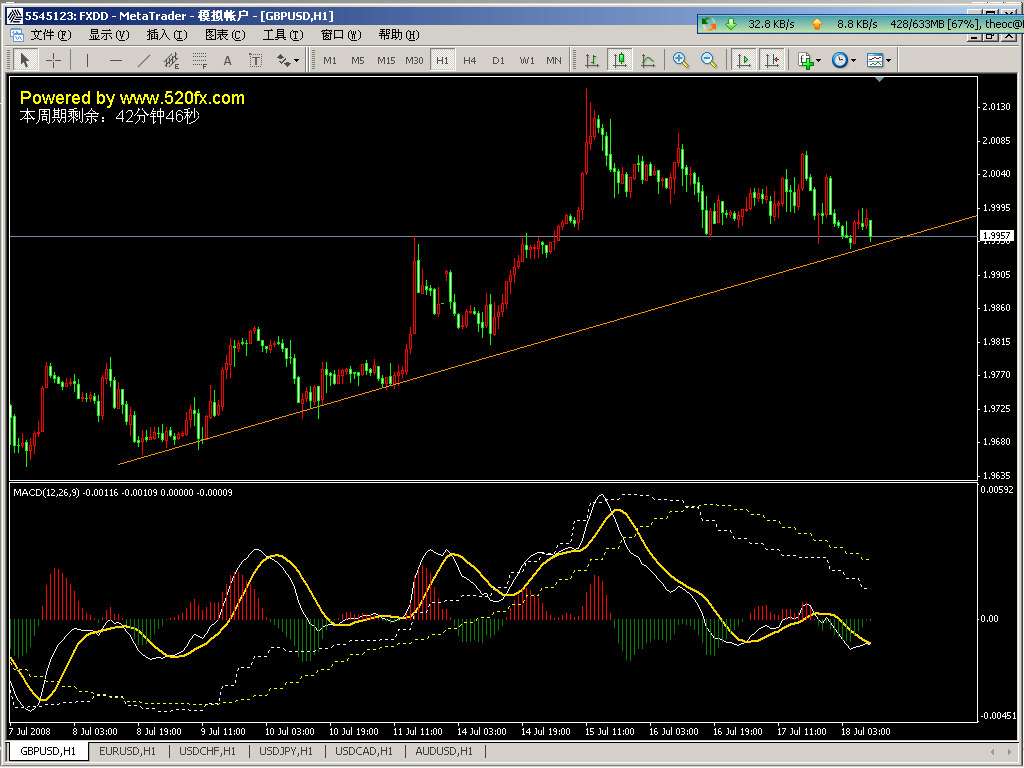Switch to the USDCAD,H1 chart tab
This screenshot has height=768, width=1024.
pyautogui.click(x=364, y=751)
